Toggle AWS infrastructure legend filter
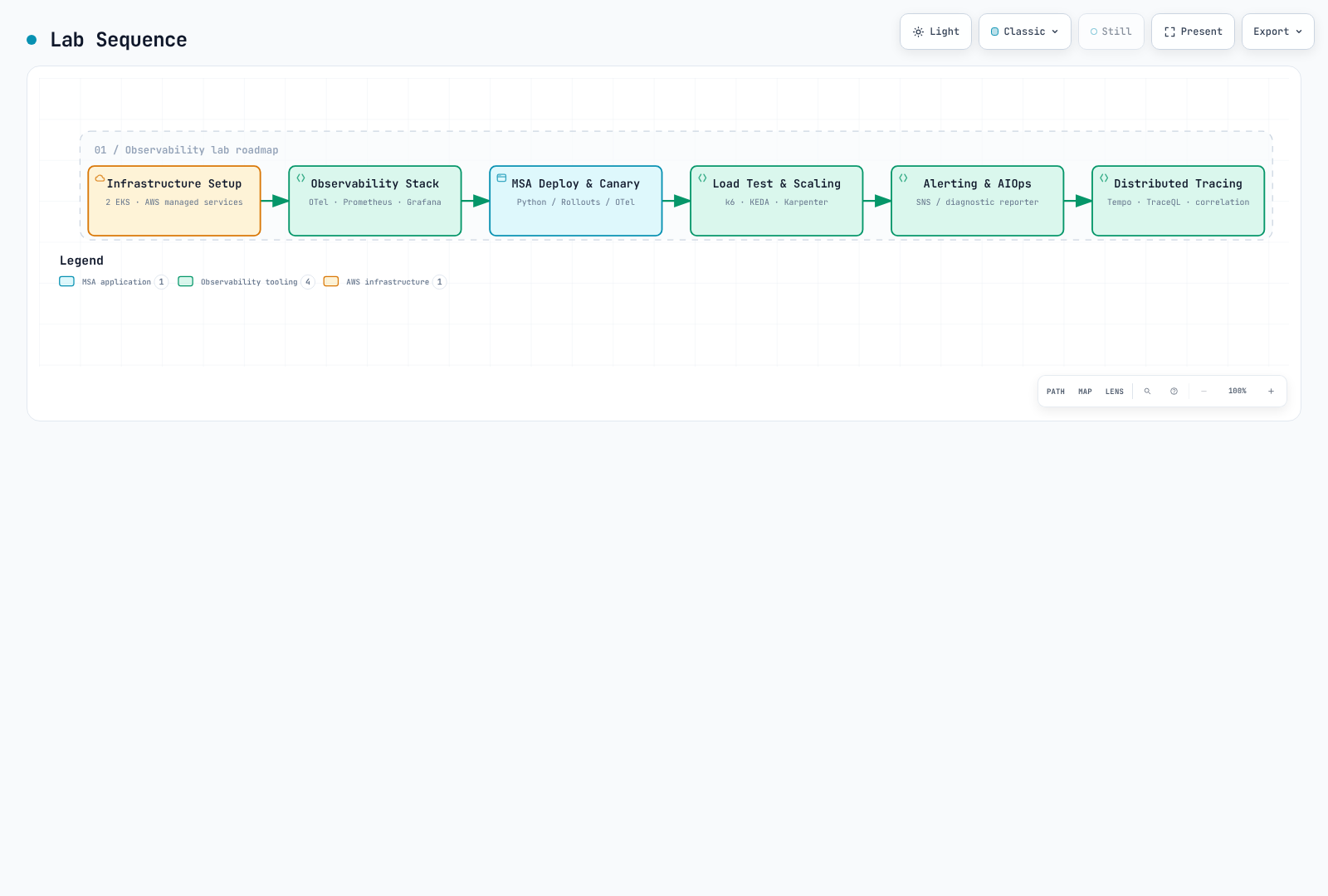This screenshot has height=896, width=1328. [385, 282]
